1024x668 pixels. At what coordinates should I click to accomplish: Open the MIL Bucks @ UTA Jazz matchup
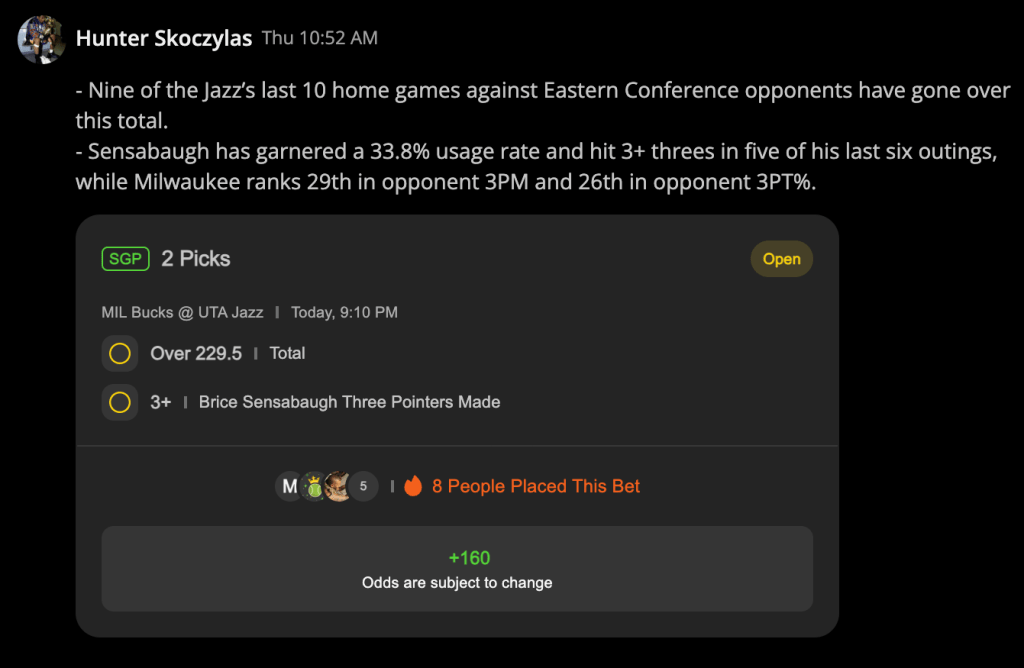coord(182,312)
